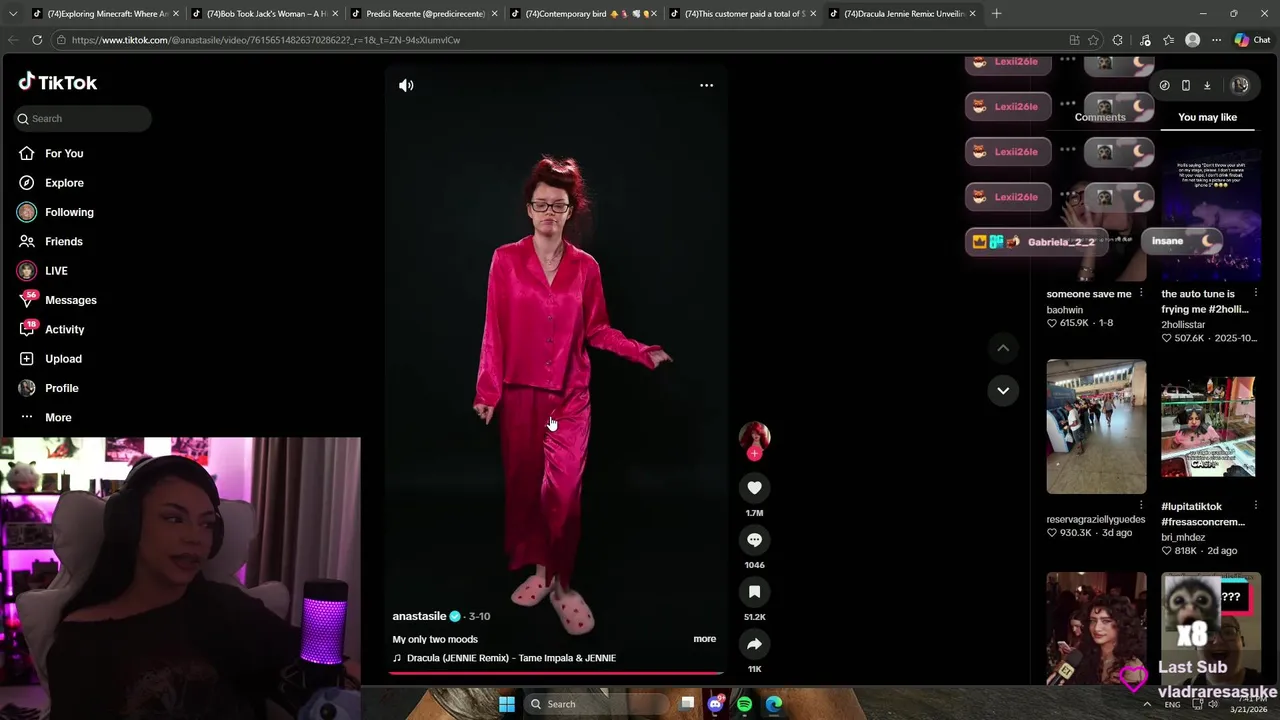Switch to the You may like tab

click(x=1207, y=117)
